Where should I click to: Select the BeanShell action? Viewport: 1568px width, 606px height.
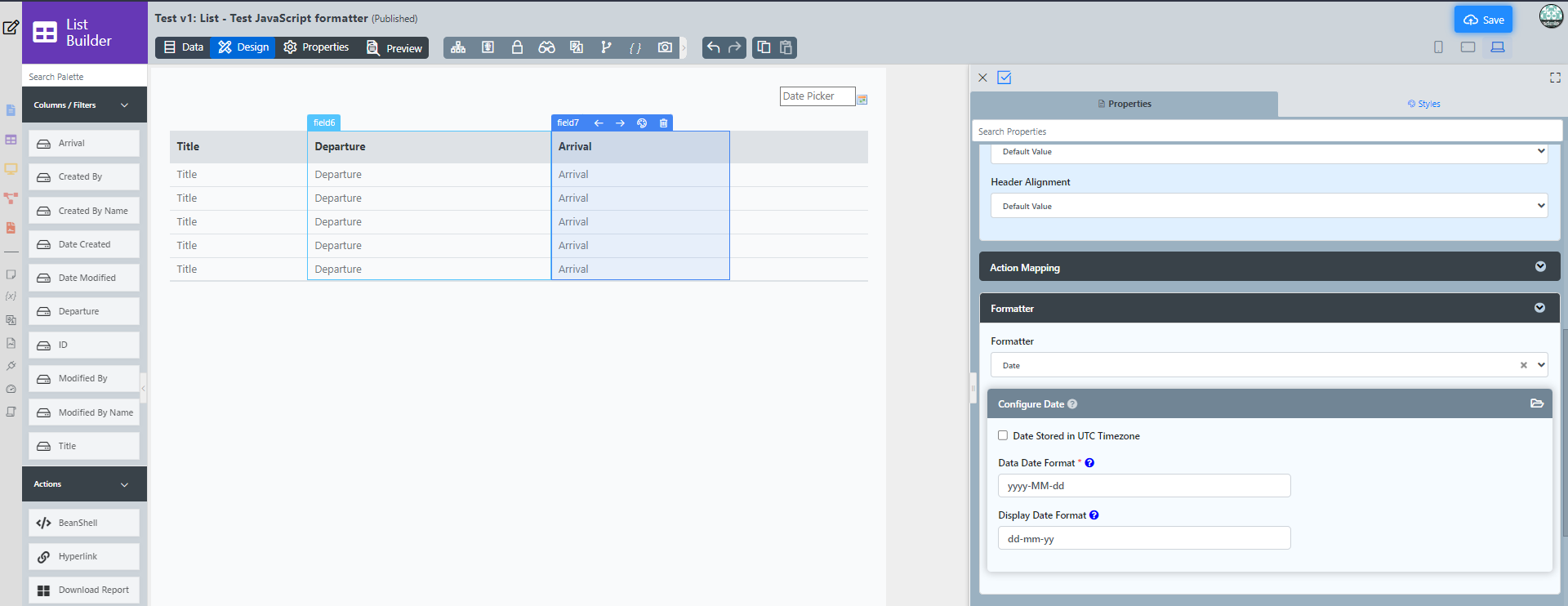pos(84,523)
